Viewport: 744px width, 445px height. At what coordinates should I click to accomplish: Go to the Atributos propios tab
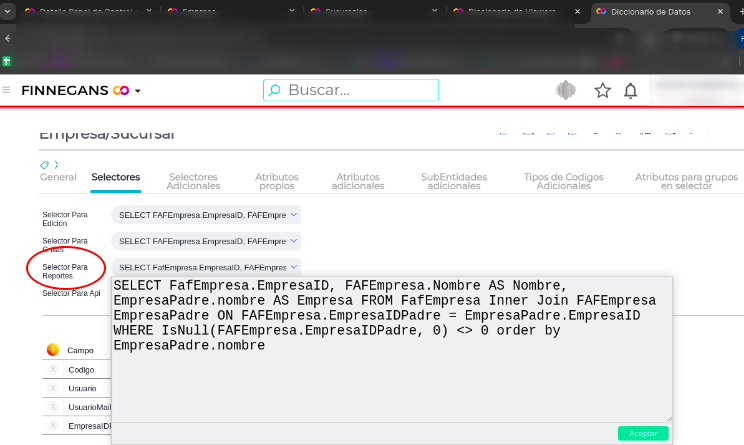pos(276,181)
